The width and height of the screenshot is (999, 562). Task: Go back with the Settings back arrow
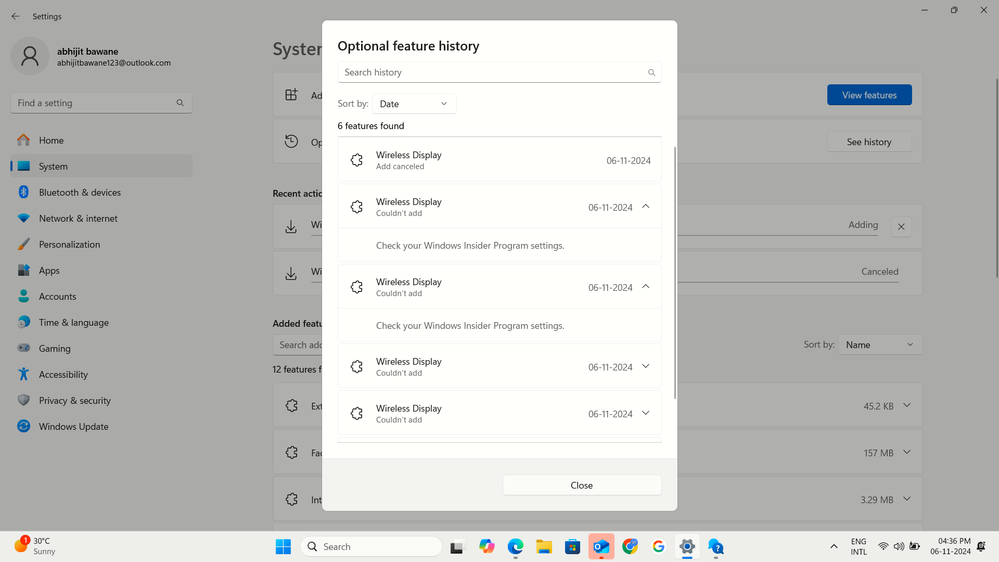coord(15,16)
